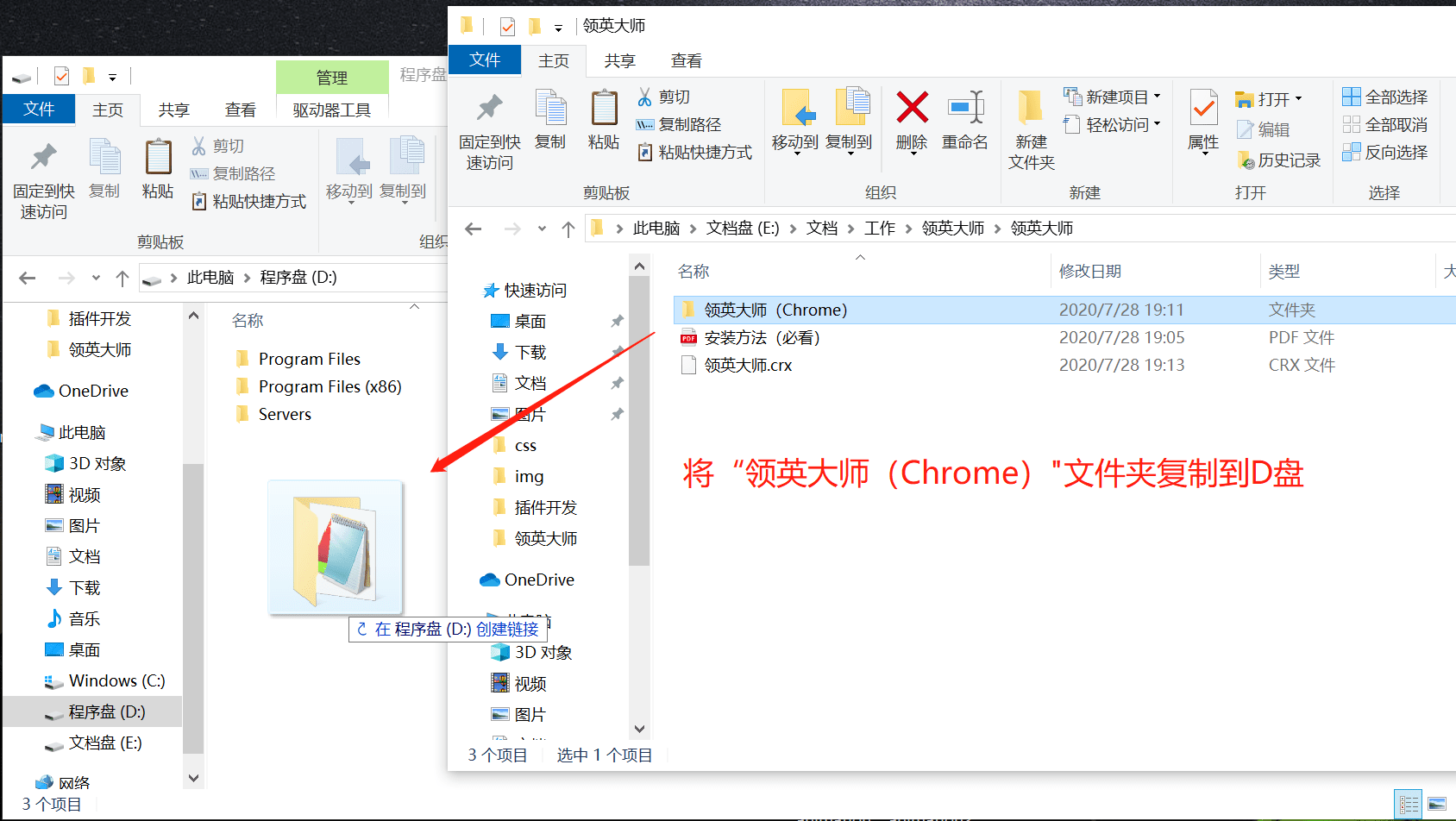This screenshot has height=821, width=1456.
Task: Click Paste (粘贴) in the D: drive window
Action: click(x=158, y=170)
